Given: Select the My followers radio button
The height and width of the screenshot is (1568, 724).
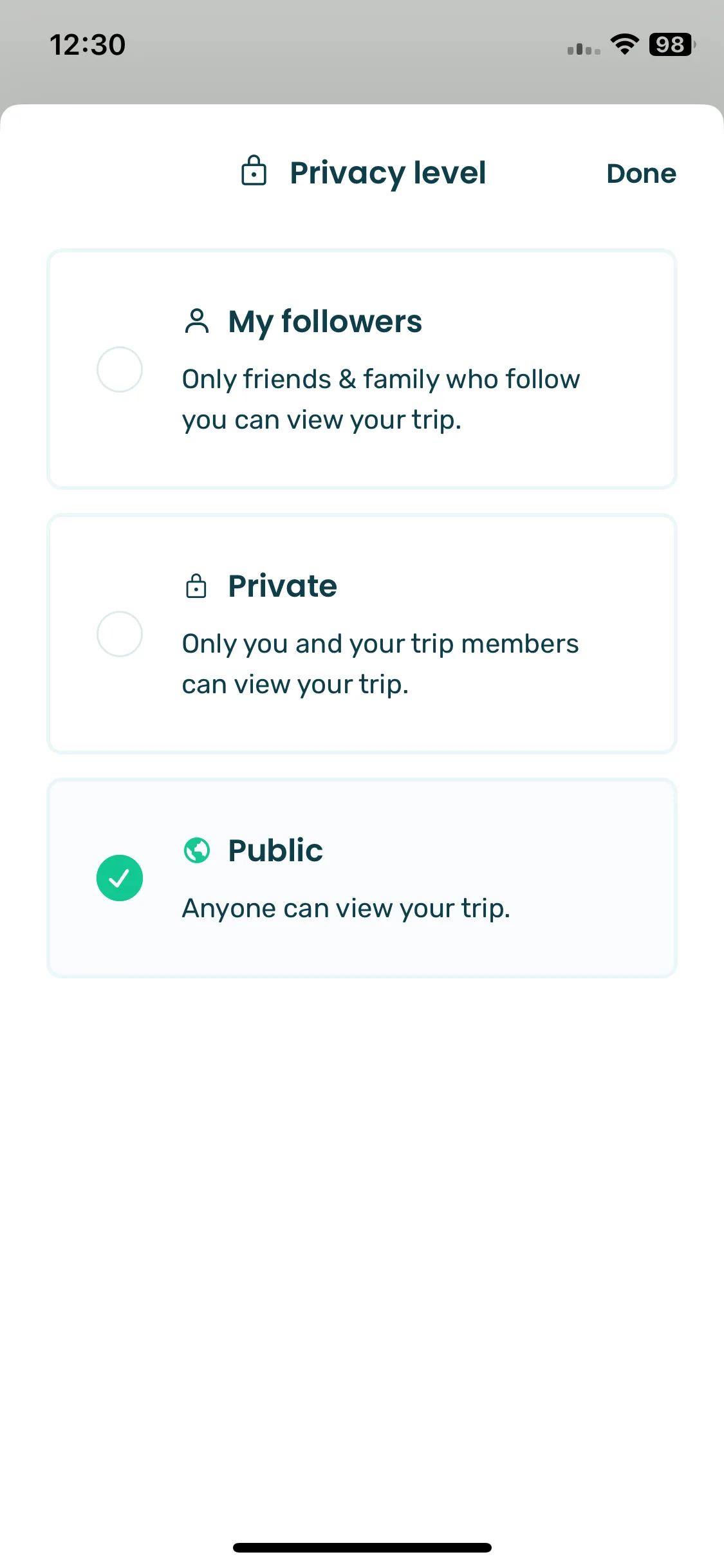Looking at the screenshot, I should [120, 369].
